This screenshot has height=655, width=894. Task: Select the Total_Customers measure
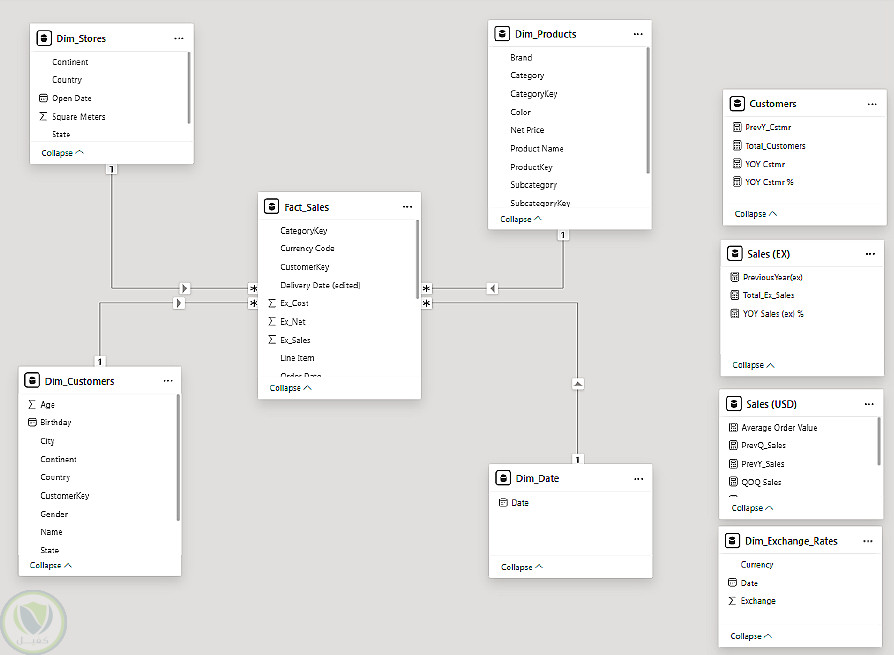pyautogui.click(x=775, y=146)
